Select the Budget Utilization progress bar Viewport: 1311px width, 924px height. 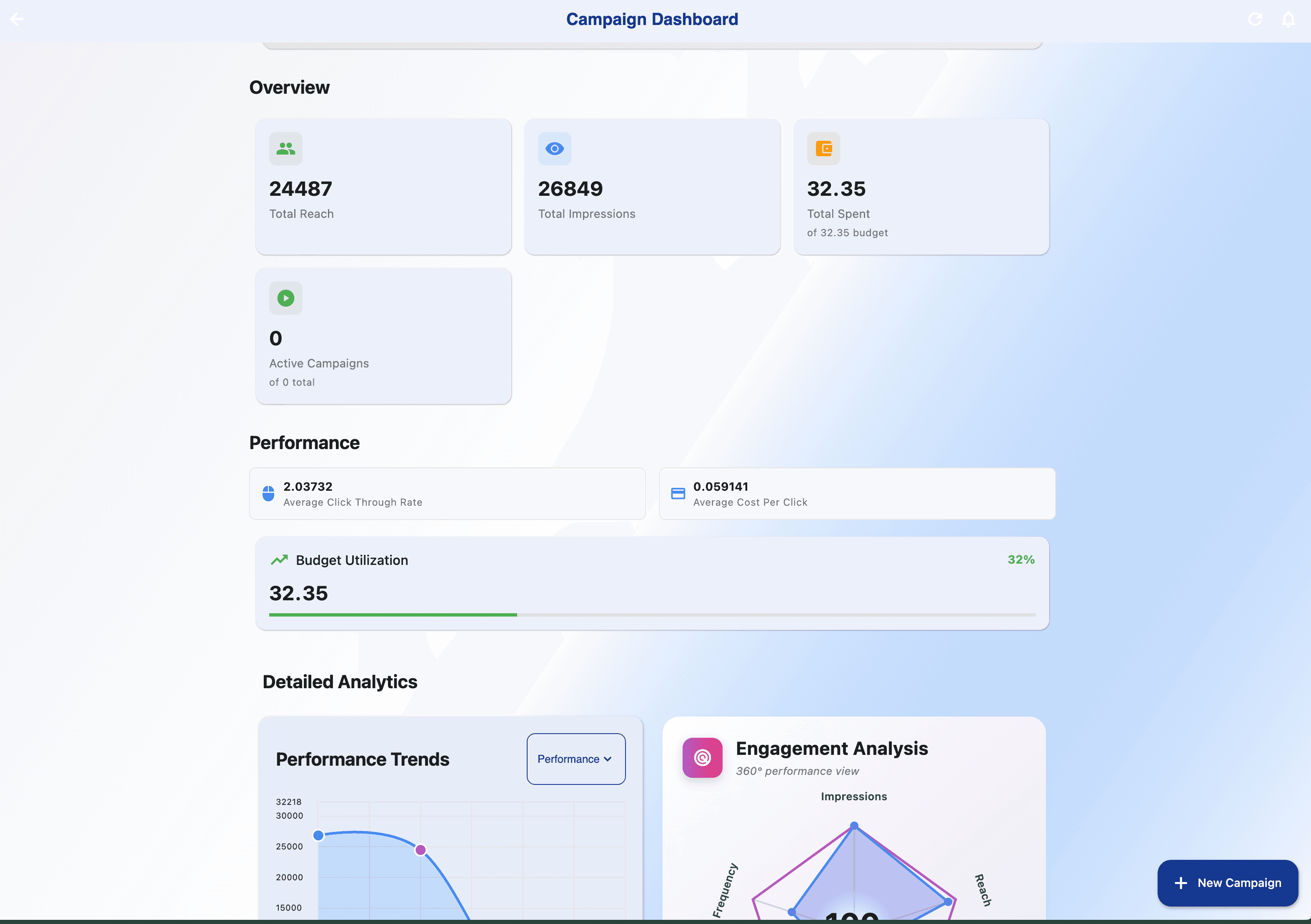(x=652, y=614)
